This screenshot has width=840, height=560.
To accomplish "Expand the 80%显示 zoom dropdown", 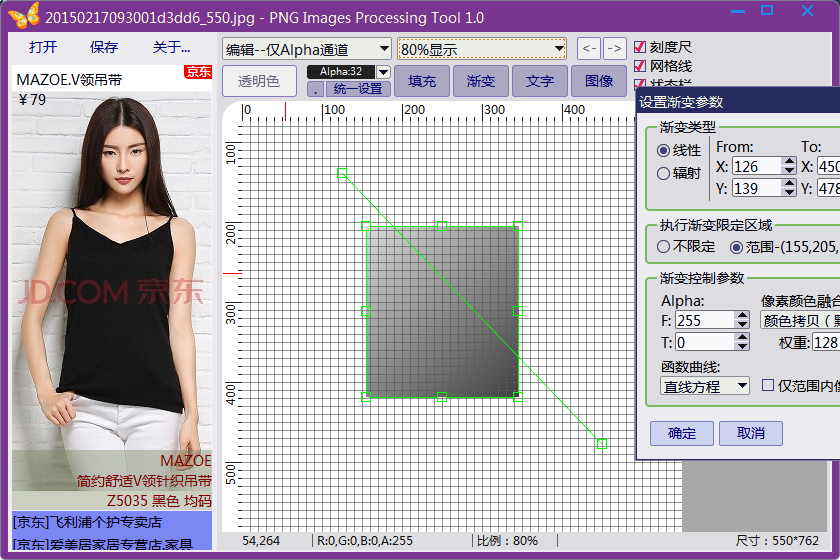I will (482, 49).
